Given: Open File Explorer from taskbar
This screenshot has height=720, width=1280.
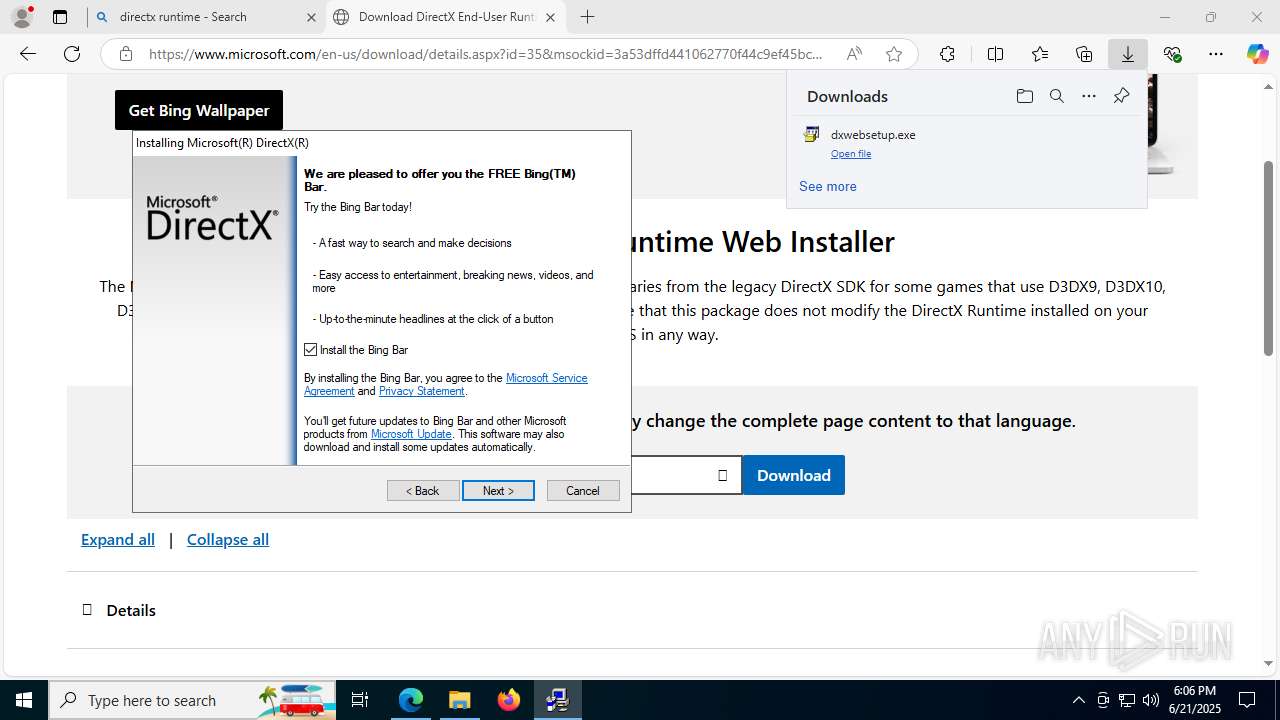Looking at the screenshot, I should click(x=460, y=700).
